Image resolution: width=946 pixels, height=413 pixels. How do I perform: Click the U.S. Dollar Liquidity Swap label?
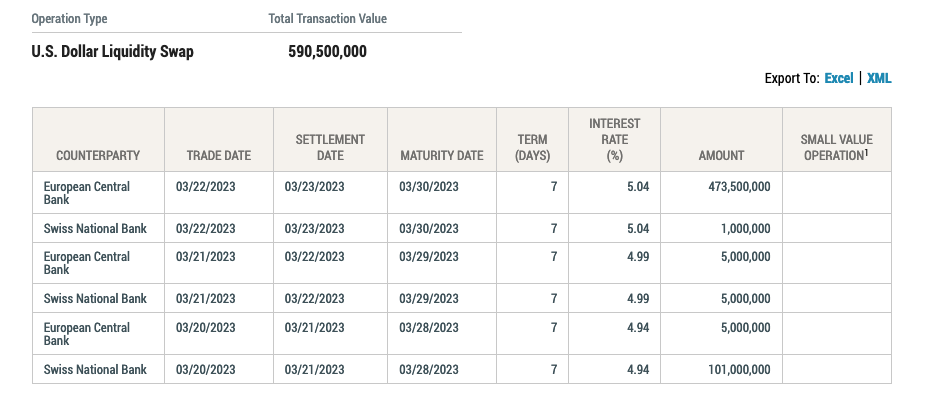(x=113, y=51)
